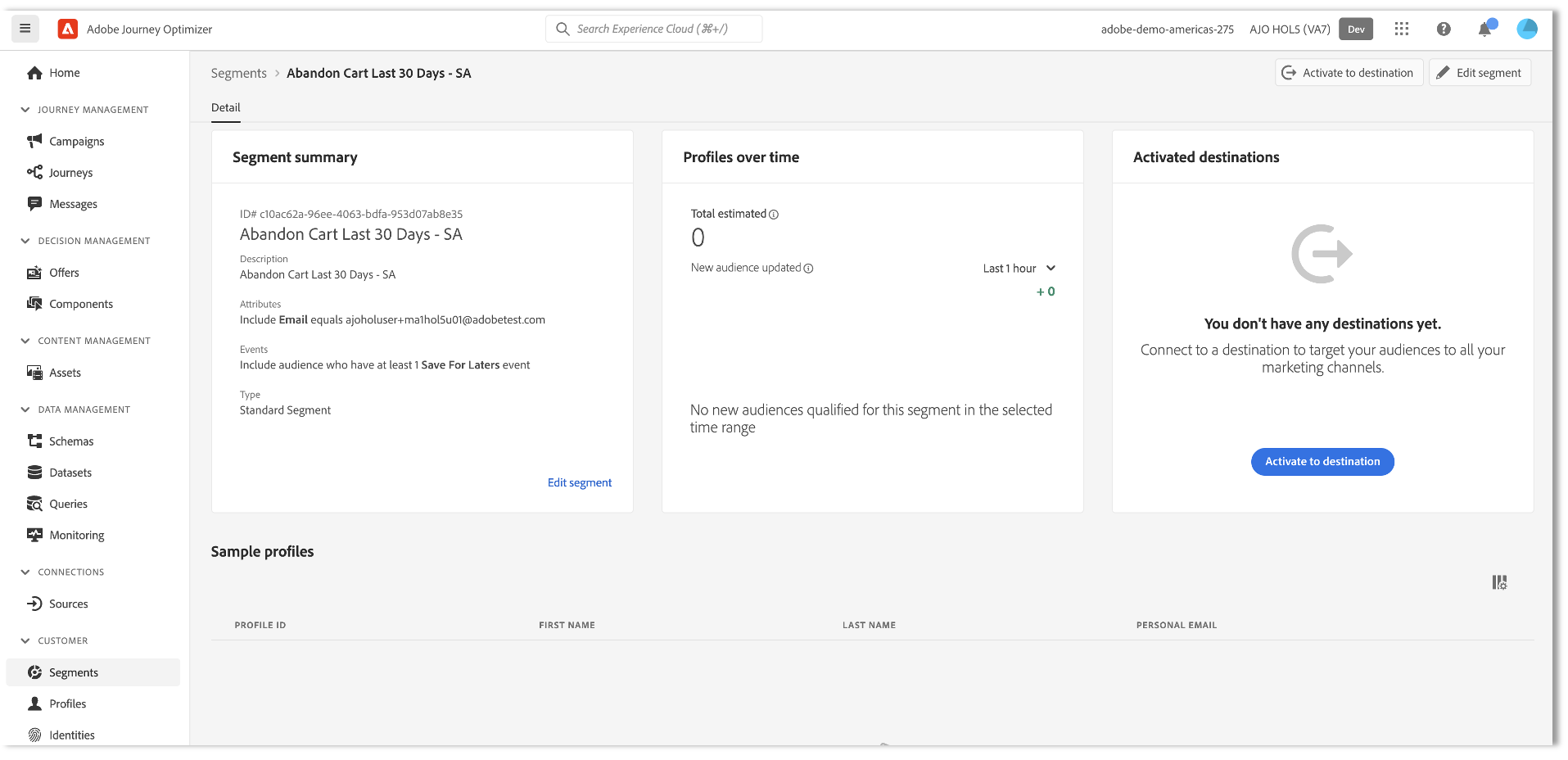This screenshot has height=760, width=1568.
Task: Open the Last 1 hour time range dropdown
Action: pos(1019,269)
